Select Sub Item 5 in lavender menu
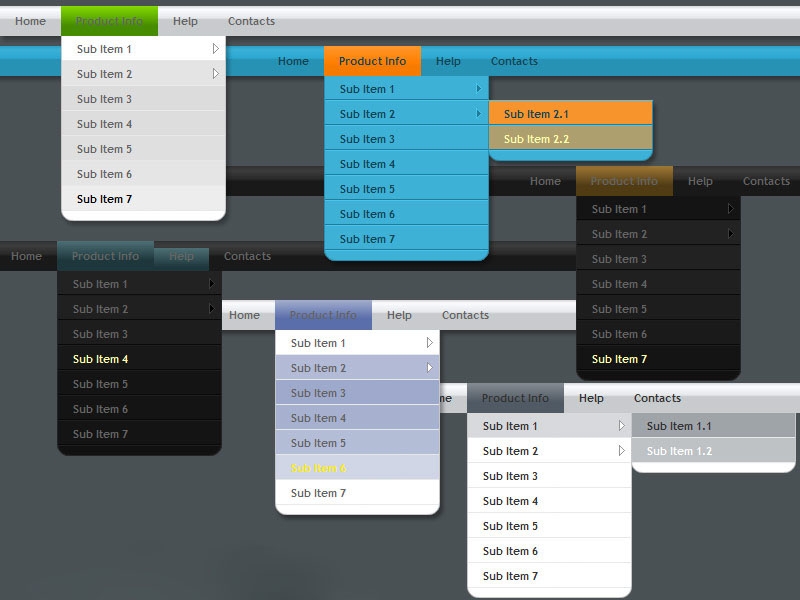The width and height of the screenshot is (800, 600). (357, 443)
